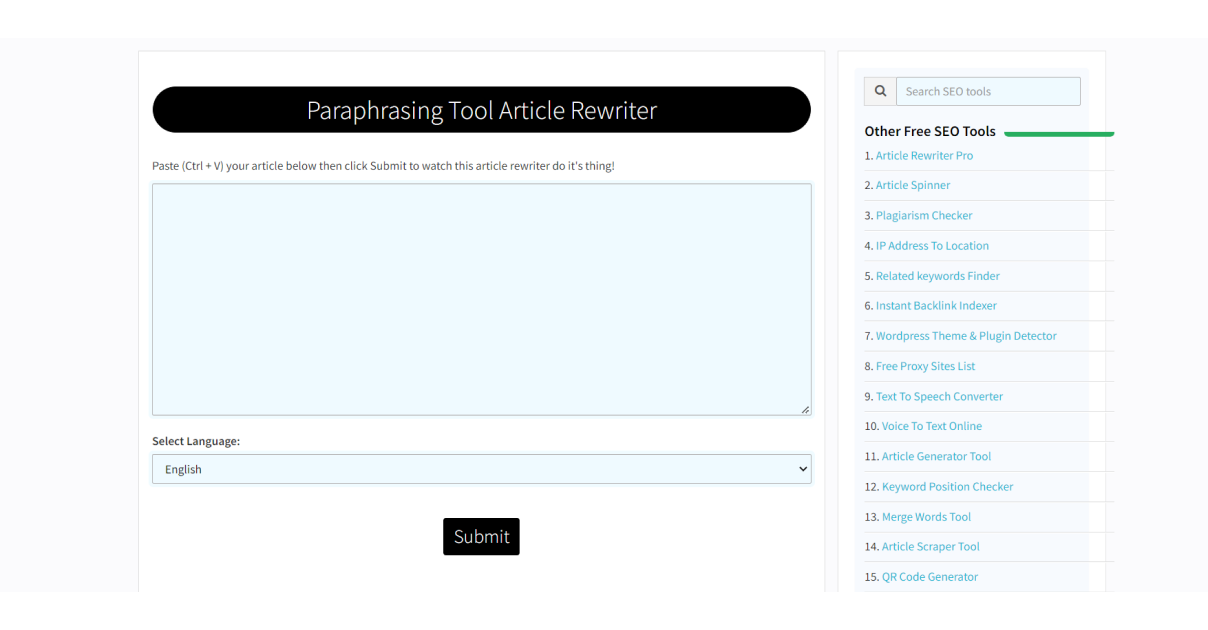Screen dimensions: 1208x630
Task: Click the Other Free SEO Tools heading
Action: pos(930,131)
